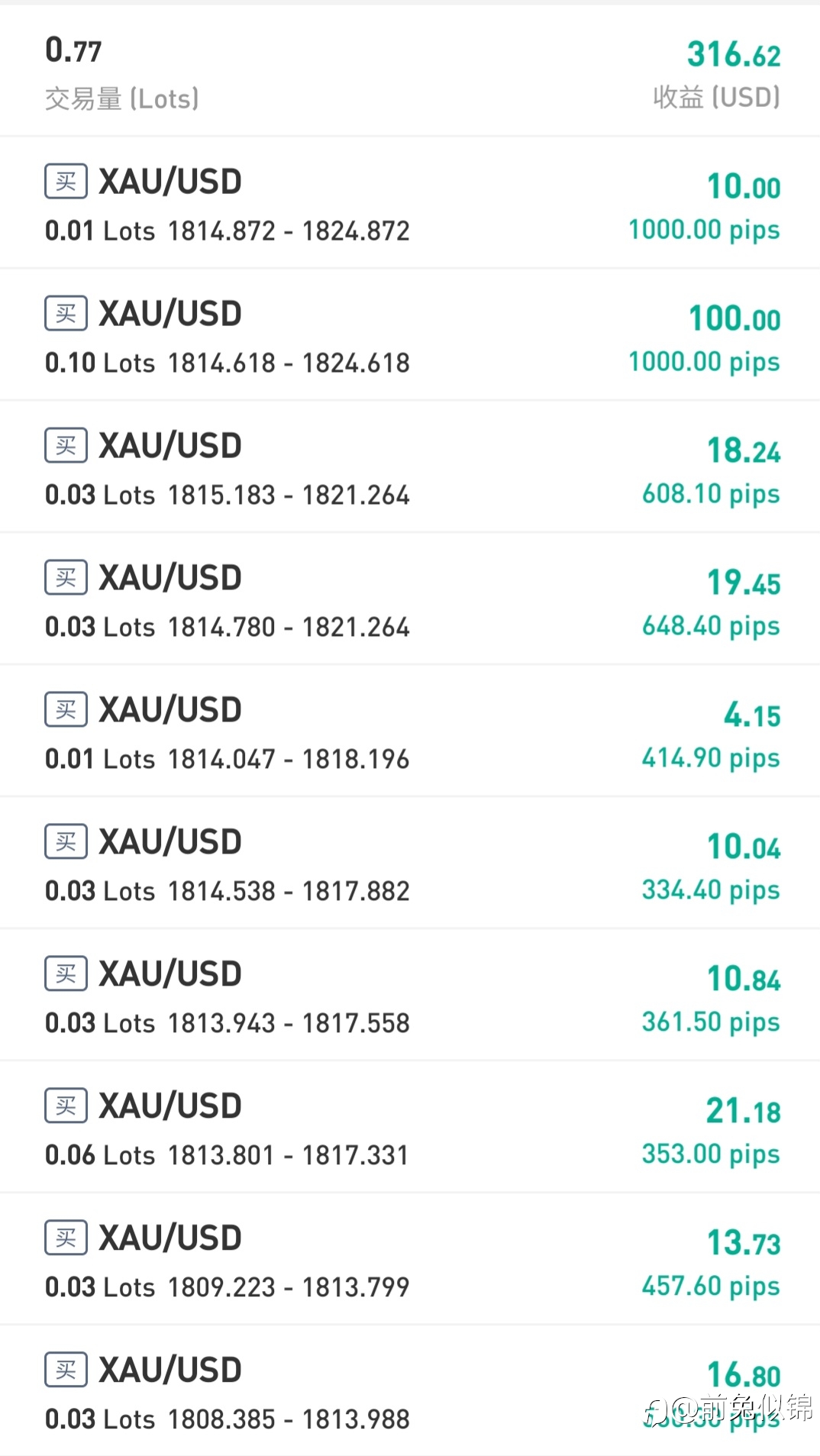
Task: Tap buy badge beside the 1814.780 trade
Action: [66, 578]
